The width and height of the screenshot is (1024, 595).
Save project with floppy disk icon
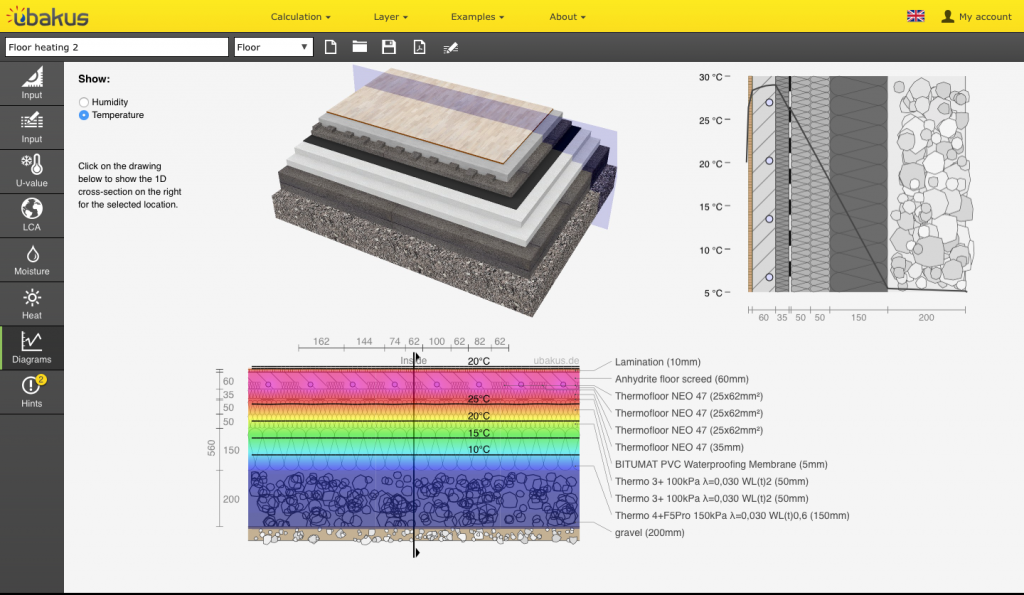click(x=389, y=47)
